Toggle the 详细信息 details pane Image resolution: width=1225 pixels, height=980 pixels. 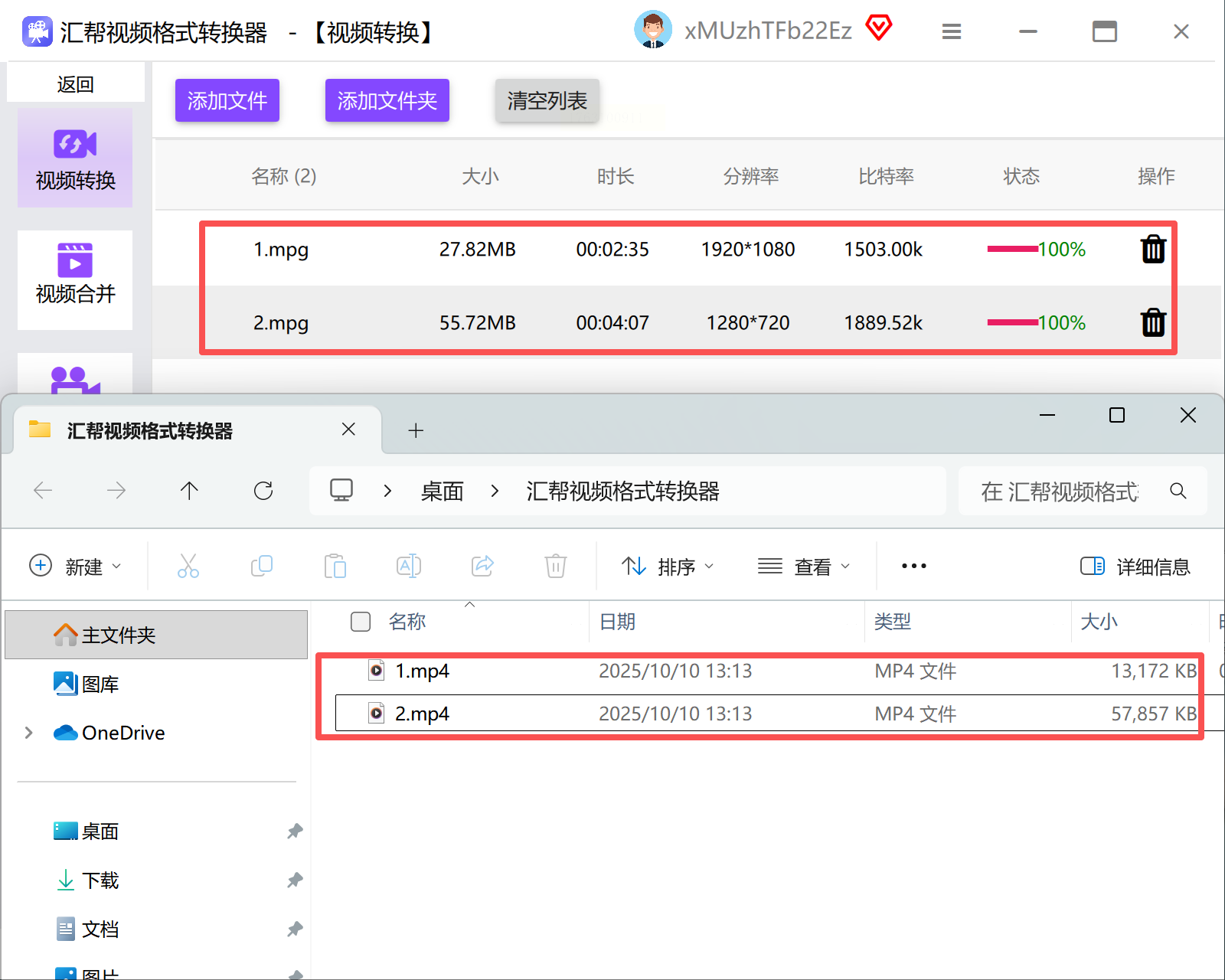[1135, 567]
